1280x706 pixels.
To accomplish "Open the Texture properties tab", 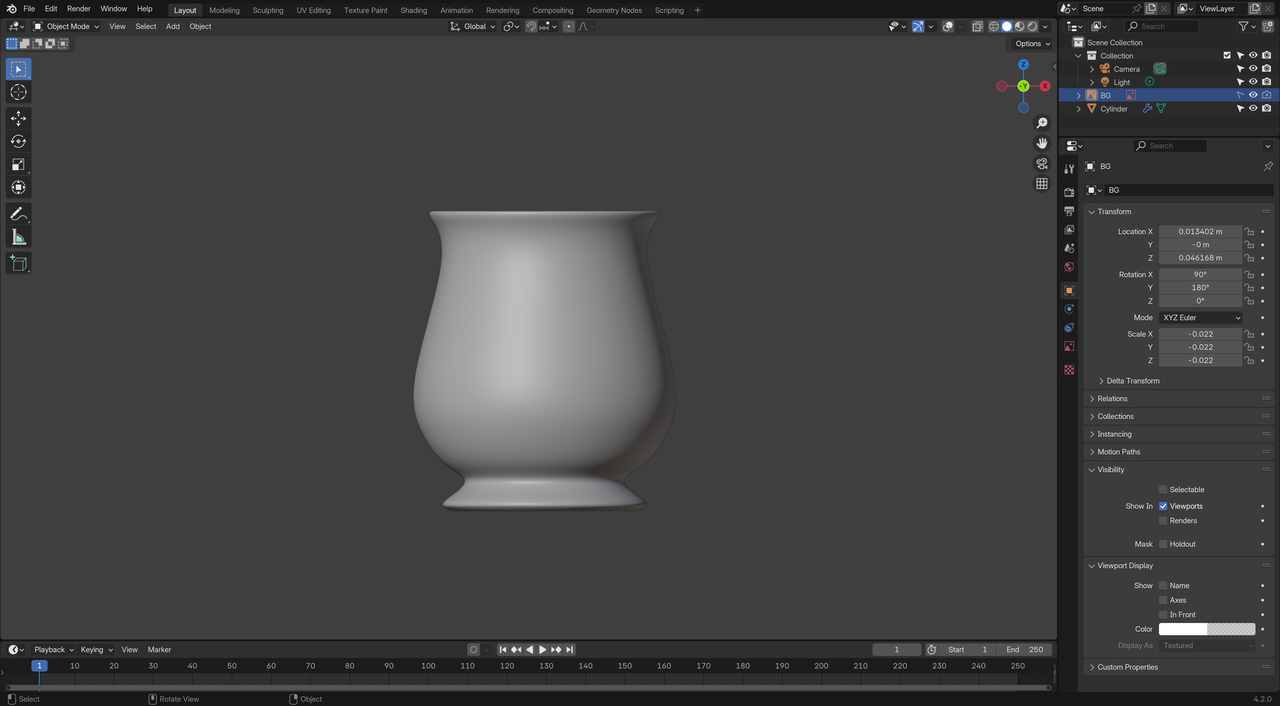I will pyautogui.click(x=1069, y=370).
